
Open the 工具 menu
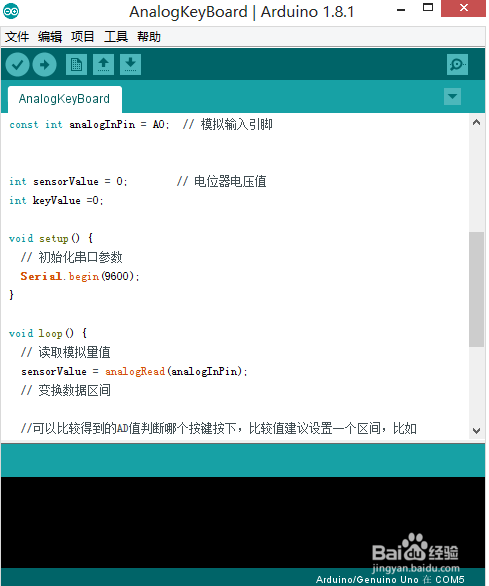pyautogui.click(x=116, y=37)
